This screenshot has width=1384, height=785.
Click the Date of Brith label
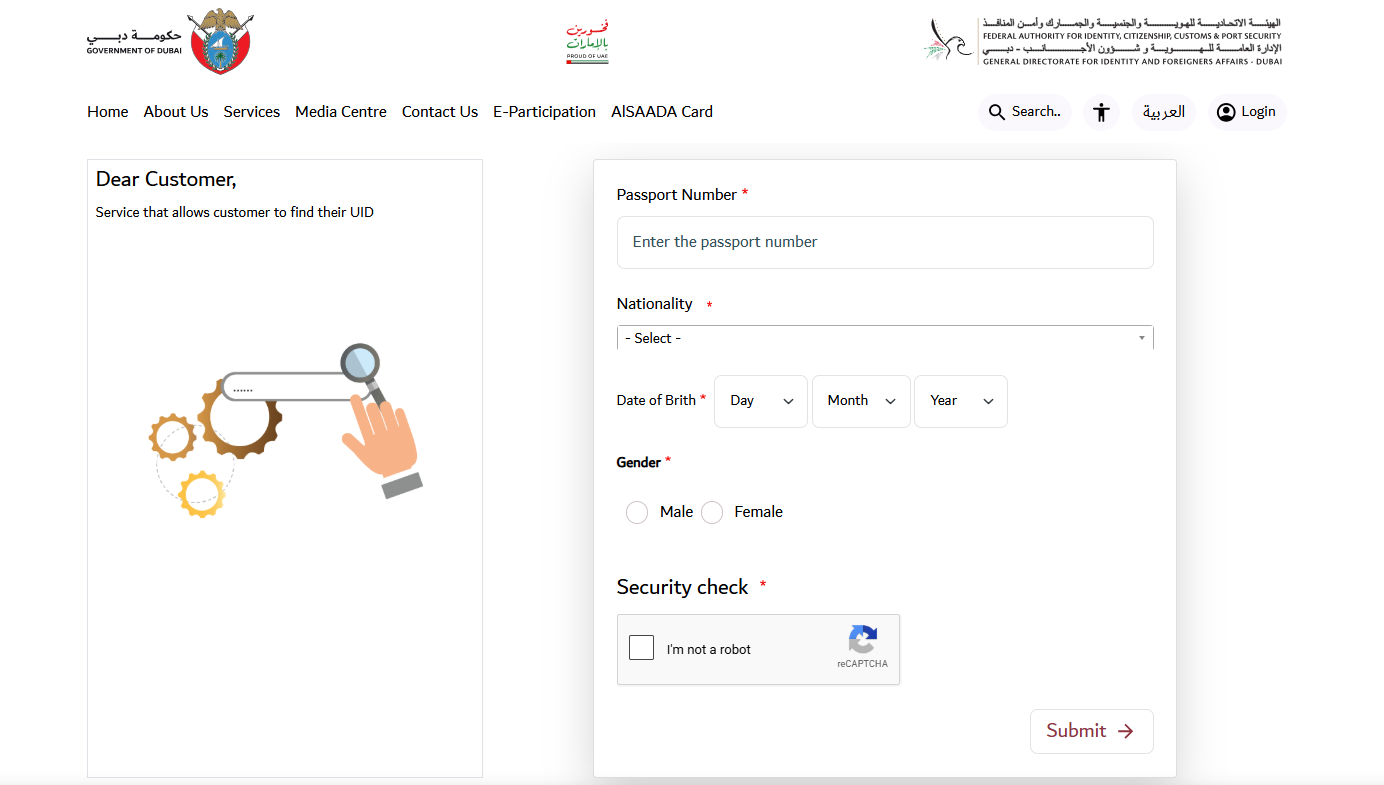[x=656, y=400]
